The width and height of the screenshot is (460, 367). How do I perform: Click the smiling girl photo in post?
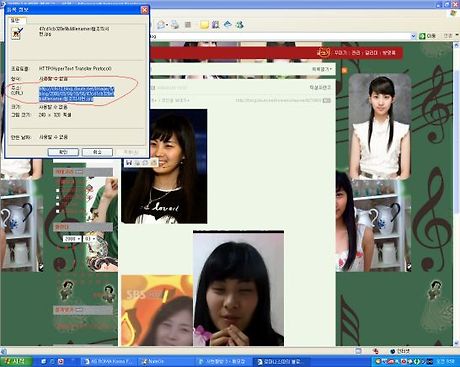[x=164, y=166]
